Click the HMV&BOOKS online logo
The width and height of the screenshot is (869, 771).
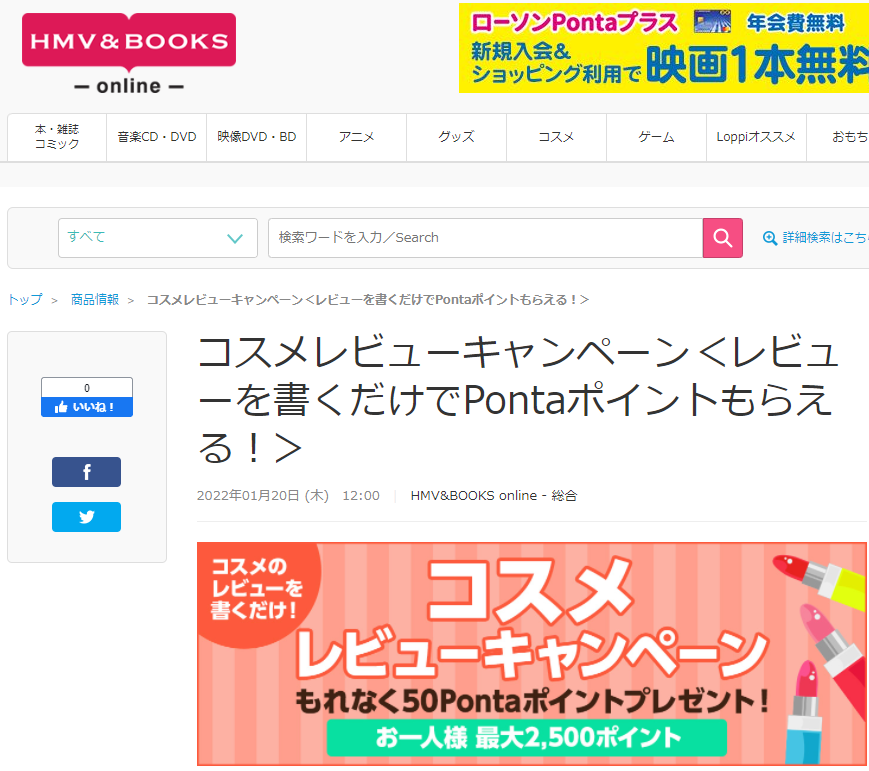pyautogui.click(x=129, y=54)
